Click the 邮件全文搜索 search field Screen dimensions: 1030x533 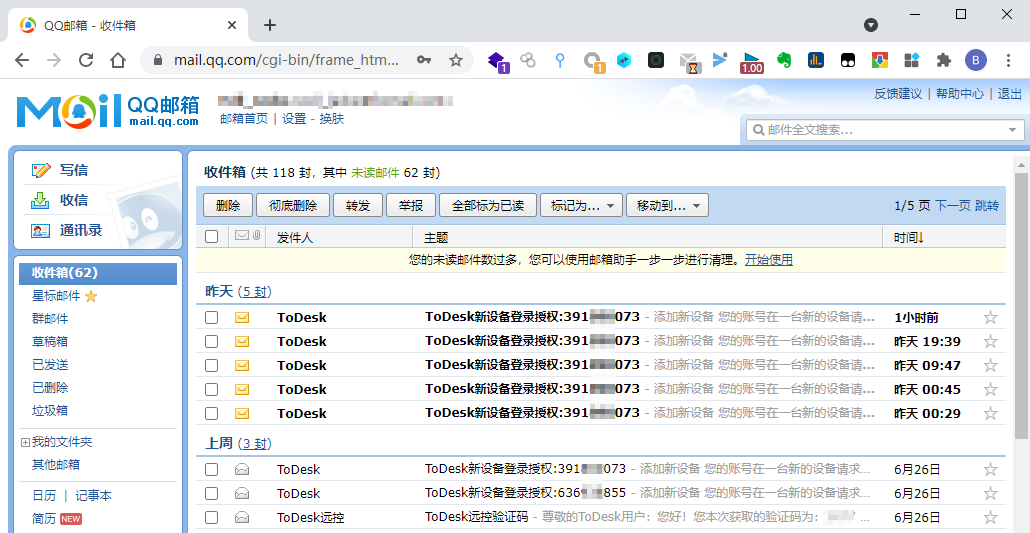(x=884, y=130)
